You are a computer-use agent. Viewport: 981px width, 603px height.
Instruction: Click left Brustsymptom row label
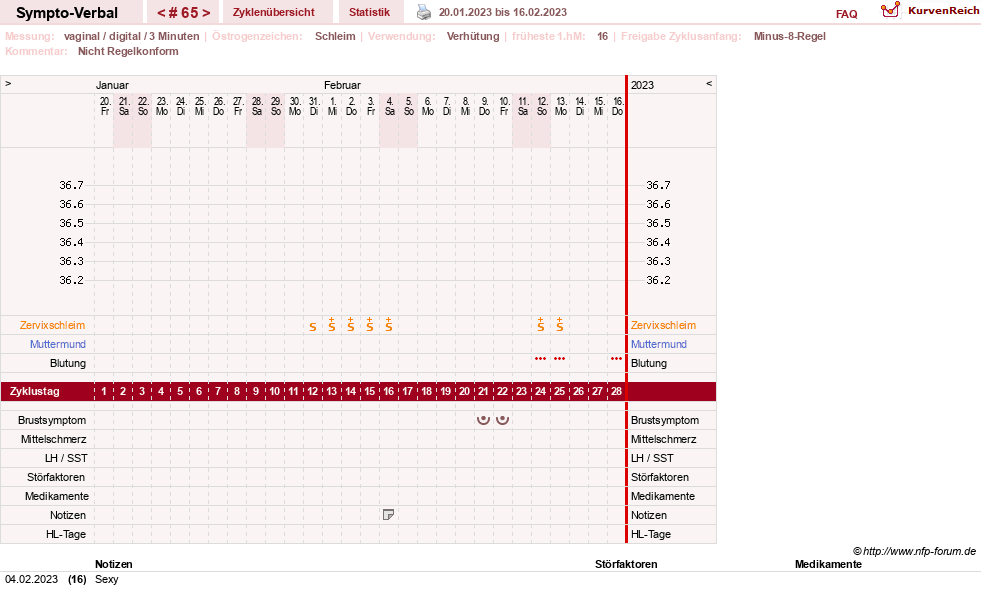(52, 420)
